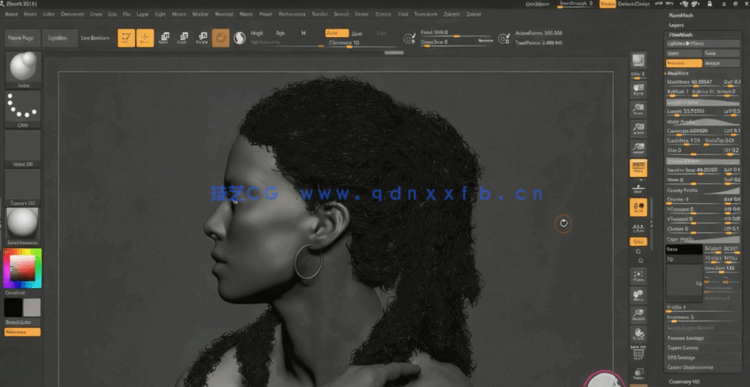Activate Edit mode button on top shelf
The image size is (750, 387).
[x=126, y=38]
